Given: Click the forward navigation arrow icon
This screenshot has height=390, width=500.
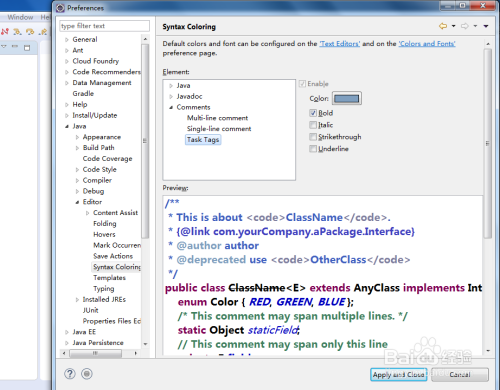Looking at the screenshot, I should 465,26.
